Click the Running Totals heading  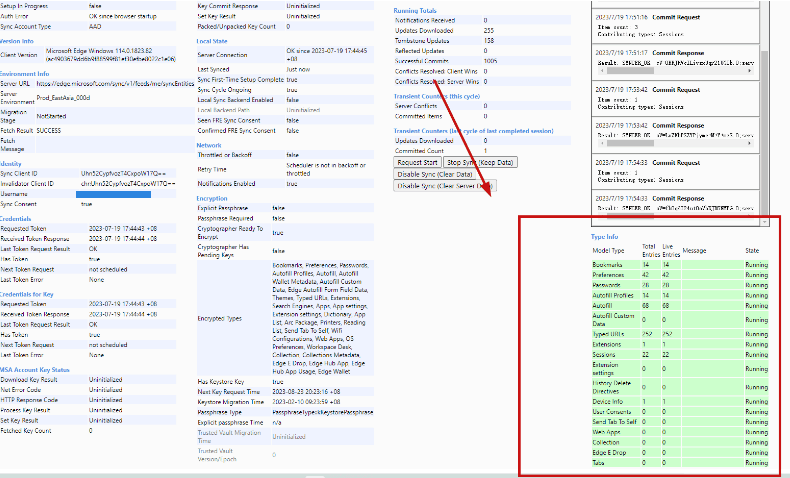[x=415, y=11]
